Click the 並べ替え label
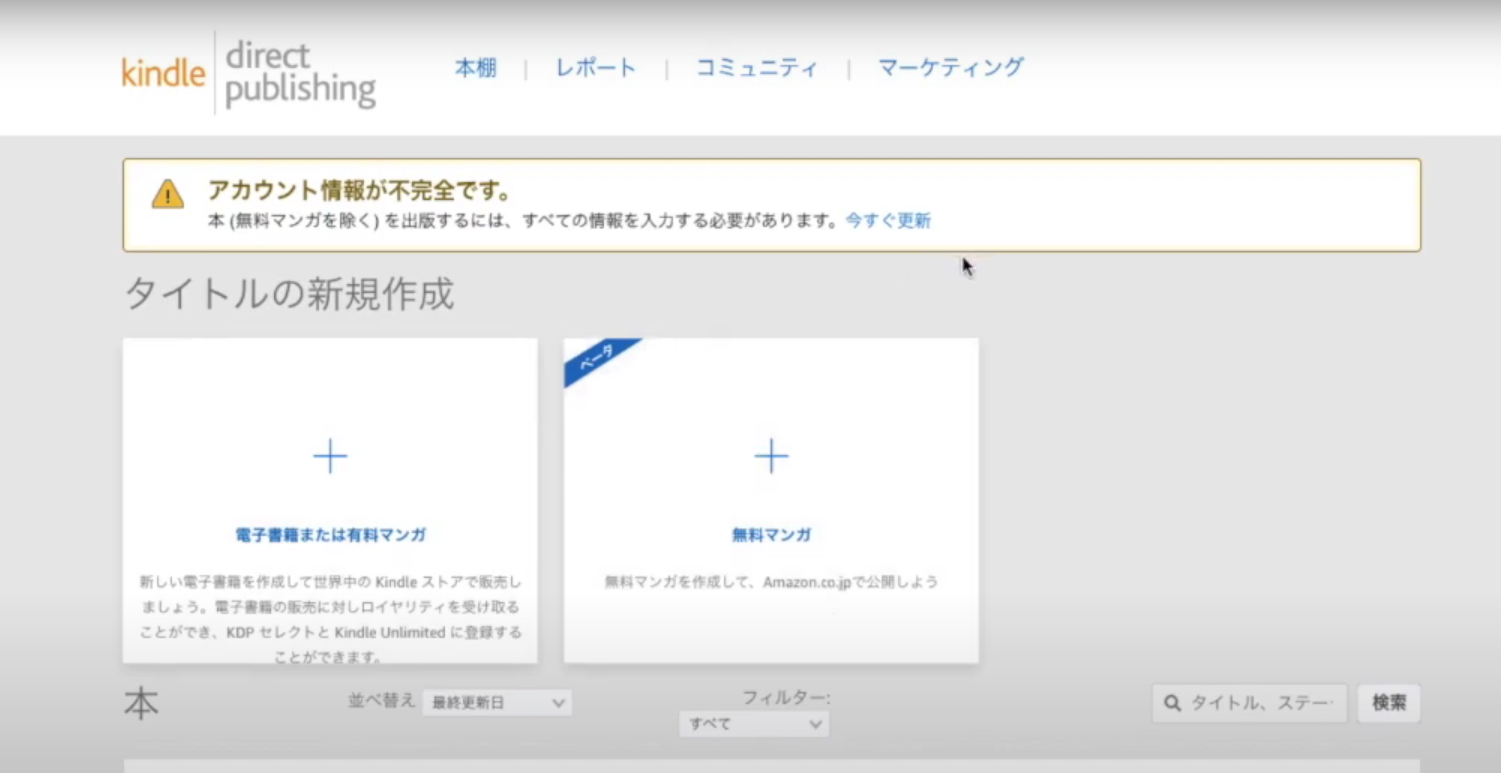 click(x=381, y=700)
